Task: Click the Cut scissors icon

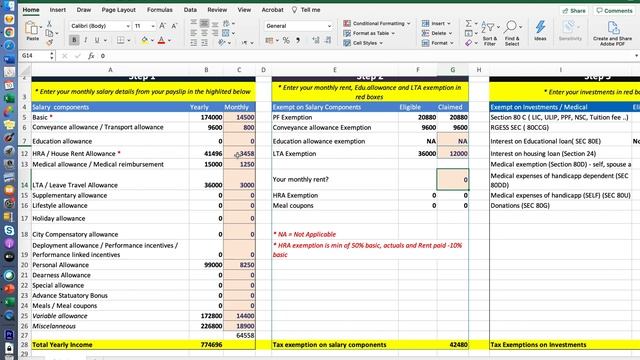Action: [x=49, y=24]
